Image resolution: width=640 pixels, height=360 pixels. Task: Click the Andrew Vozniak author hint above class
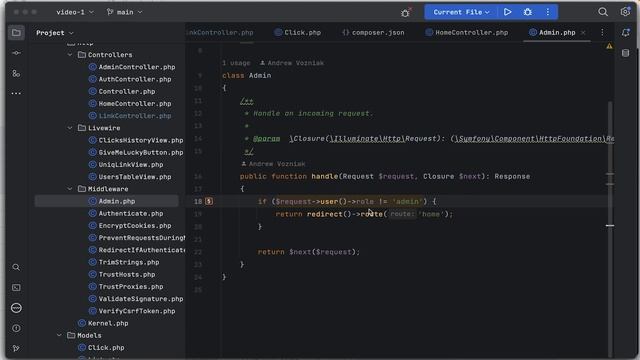[292, 63]
